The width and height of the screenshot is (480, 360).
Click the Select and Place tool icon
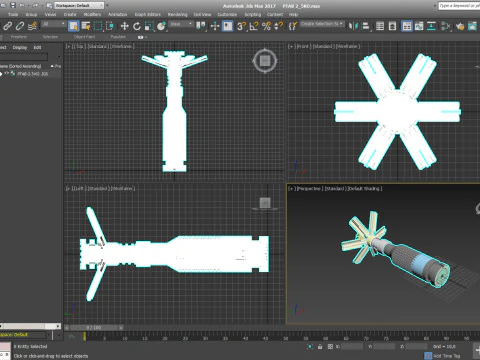(x=161, y=26)
